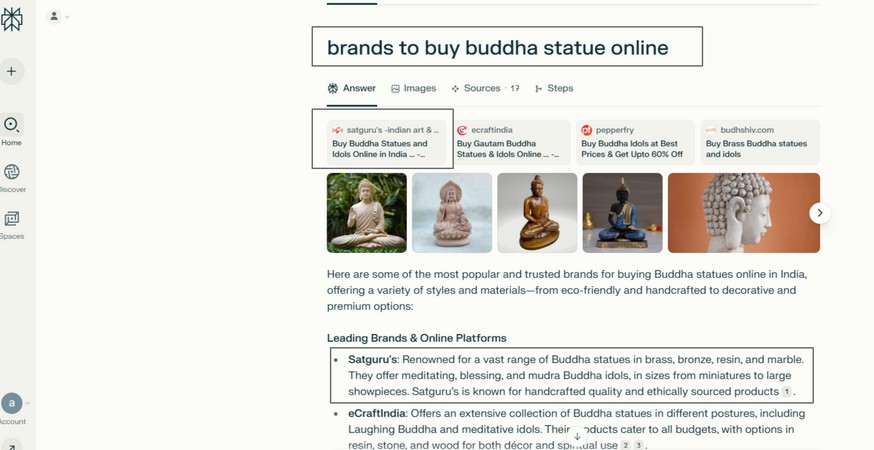Open the Spaces section icon
The height and width of the screenshot is (450, 874).
(x=11, y=219)
